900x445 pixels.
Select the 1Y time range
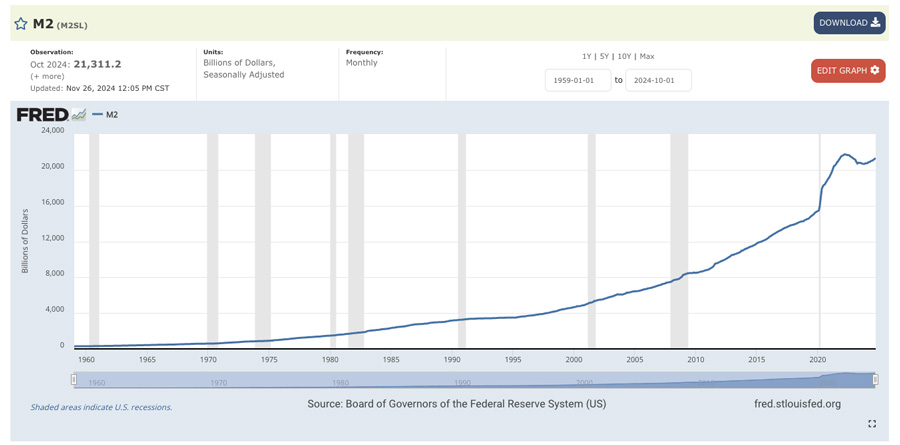[587, 56]
